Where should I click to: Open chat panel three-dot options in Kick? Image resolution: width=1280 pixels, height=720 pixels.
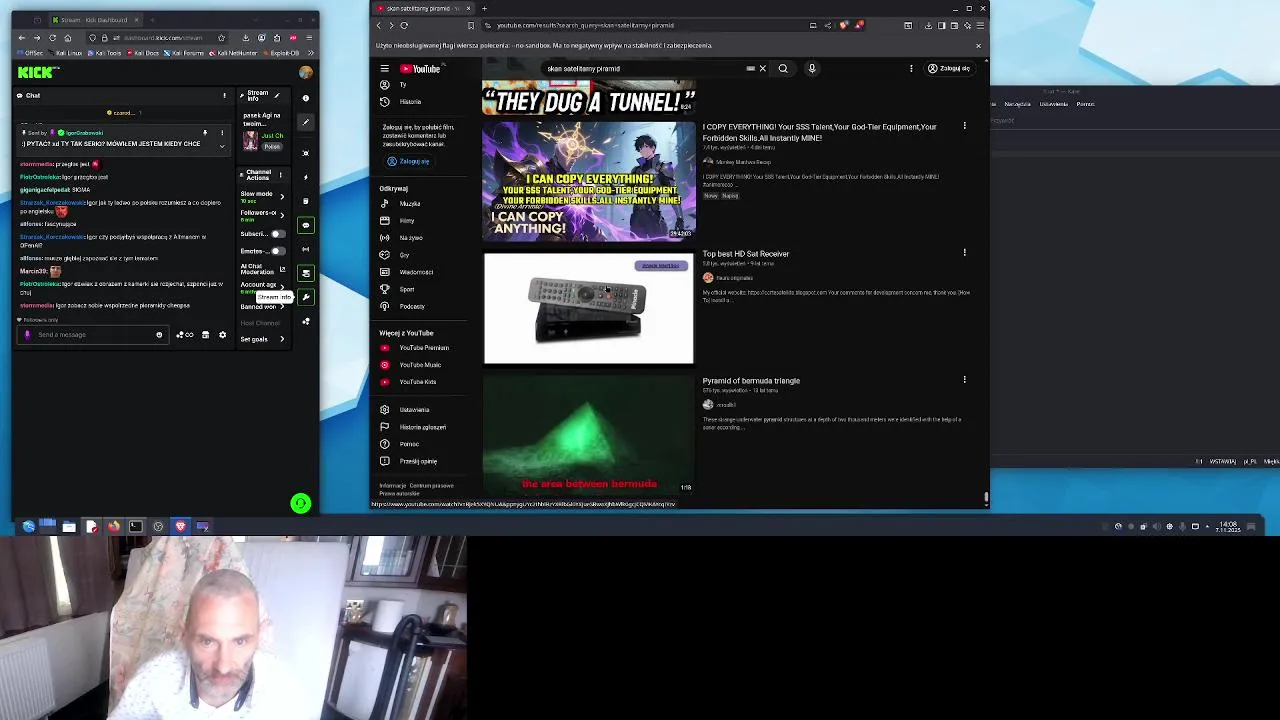pos(224,96)
